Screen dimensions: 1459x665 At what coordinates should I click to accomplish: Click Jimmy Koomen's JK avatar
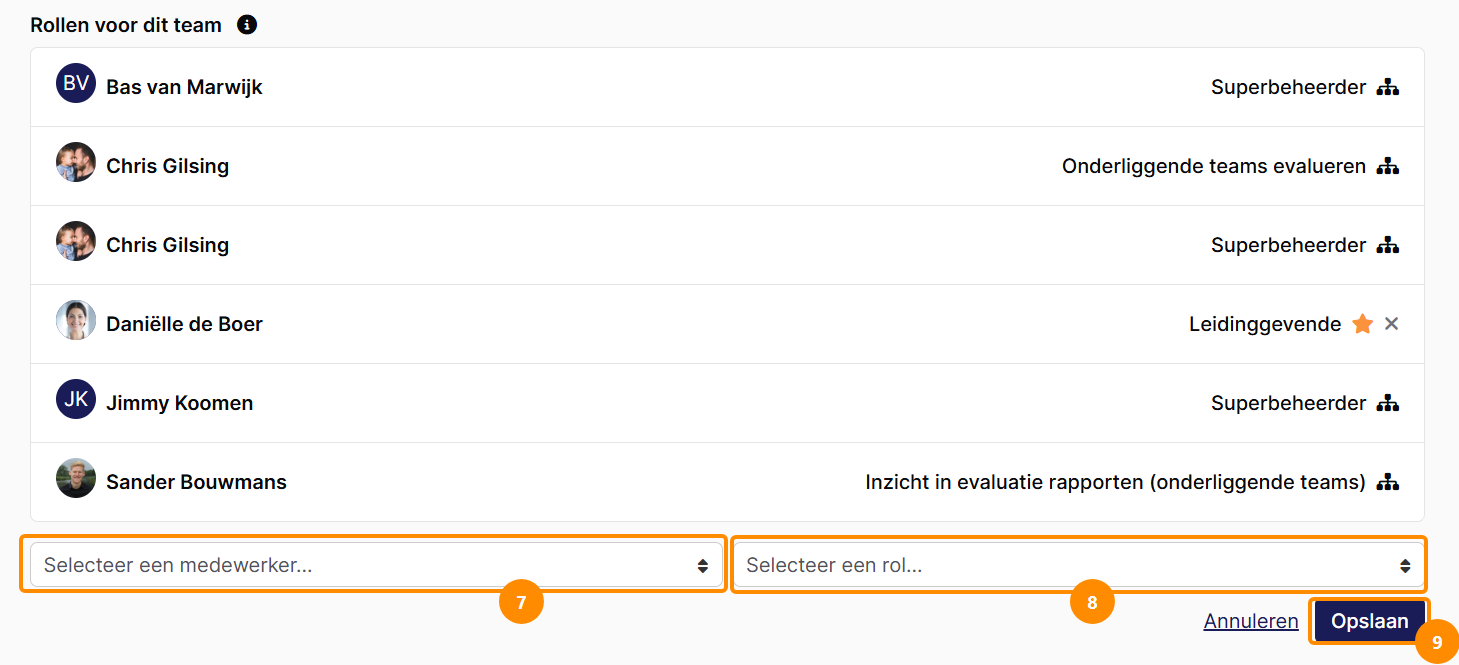click(x=76, y=399)
